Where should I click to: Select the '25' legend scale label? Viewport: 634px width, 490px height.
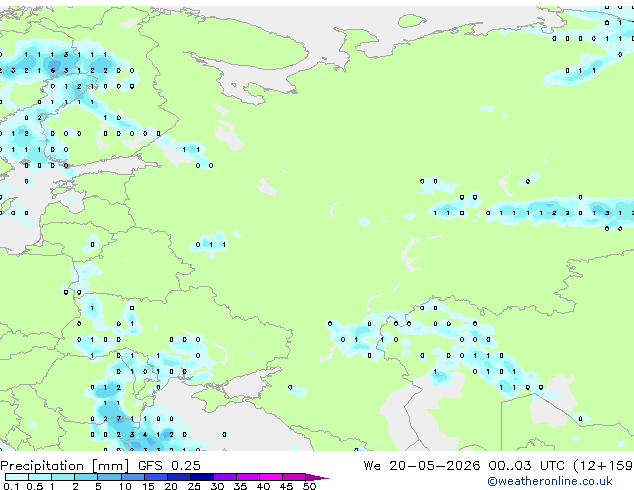coord(194,486)
